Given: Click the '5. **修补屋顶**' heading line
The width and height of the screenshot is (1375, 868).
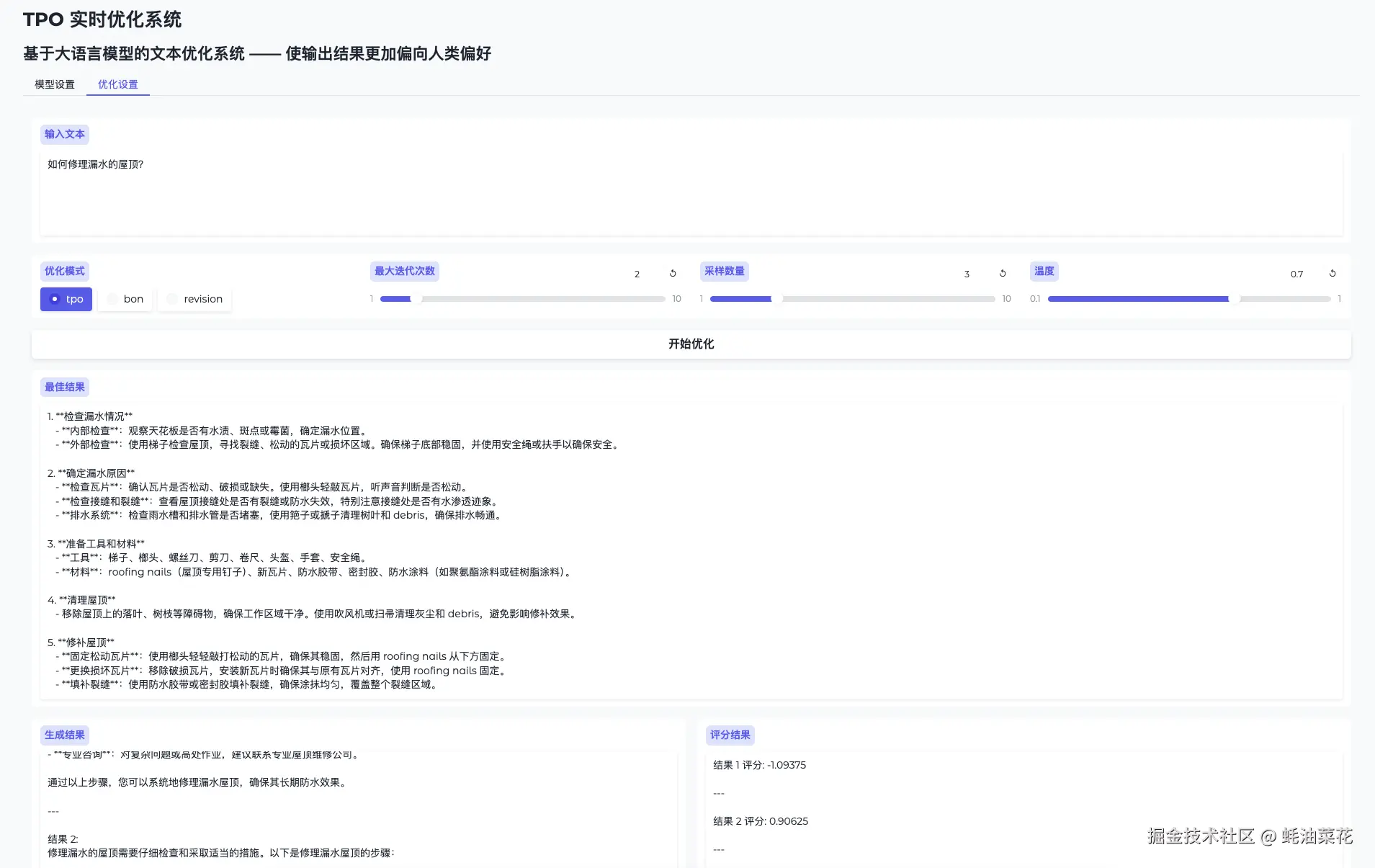Looking at the screenshot, I should click(81, 643).
